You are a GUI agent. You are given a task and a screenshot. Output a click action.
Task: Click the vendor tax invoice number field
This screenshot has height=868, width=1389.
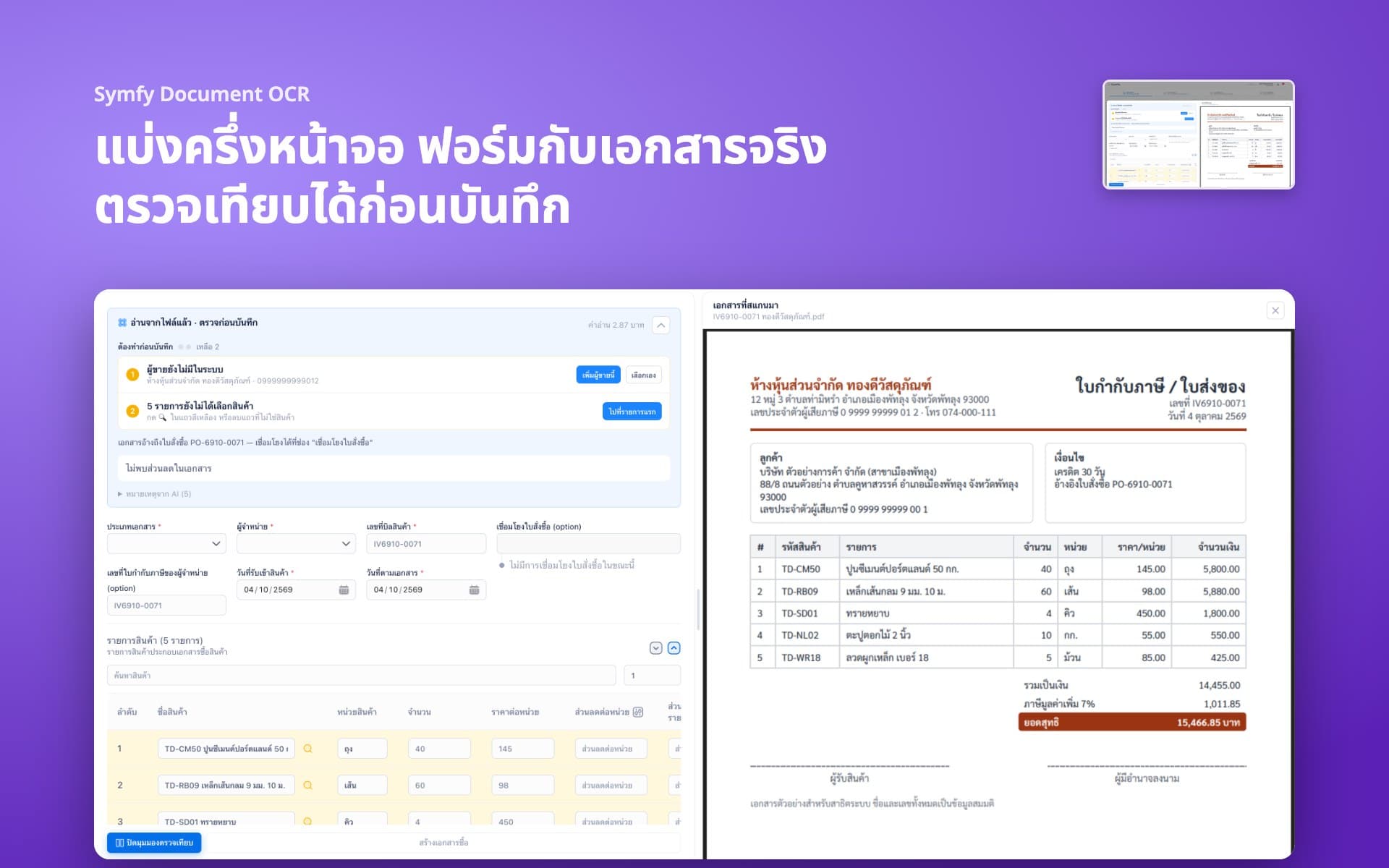point(166,605)
